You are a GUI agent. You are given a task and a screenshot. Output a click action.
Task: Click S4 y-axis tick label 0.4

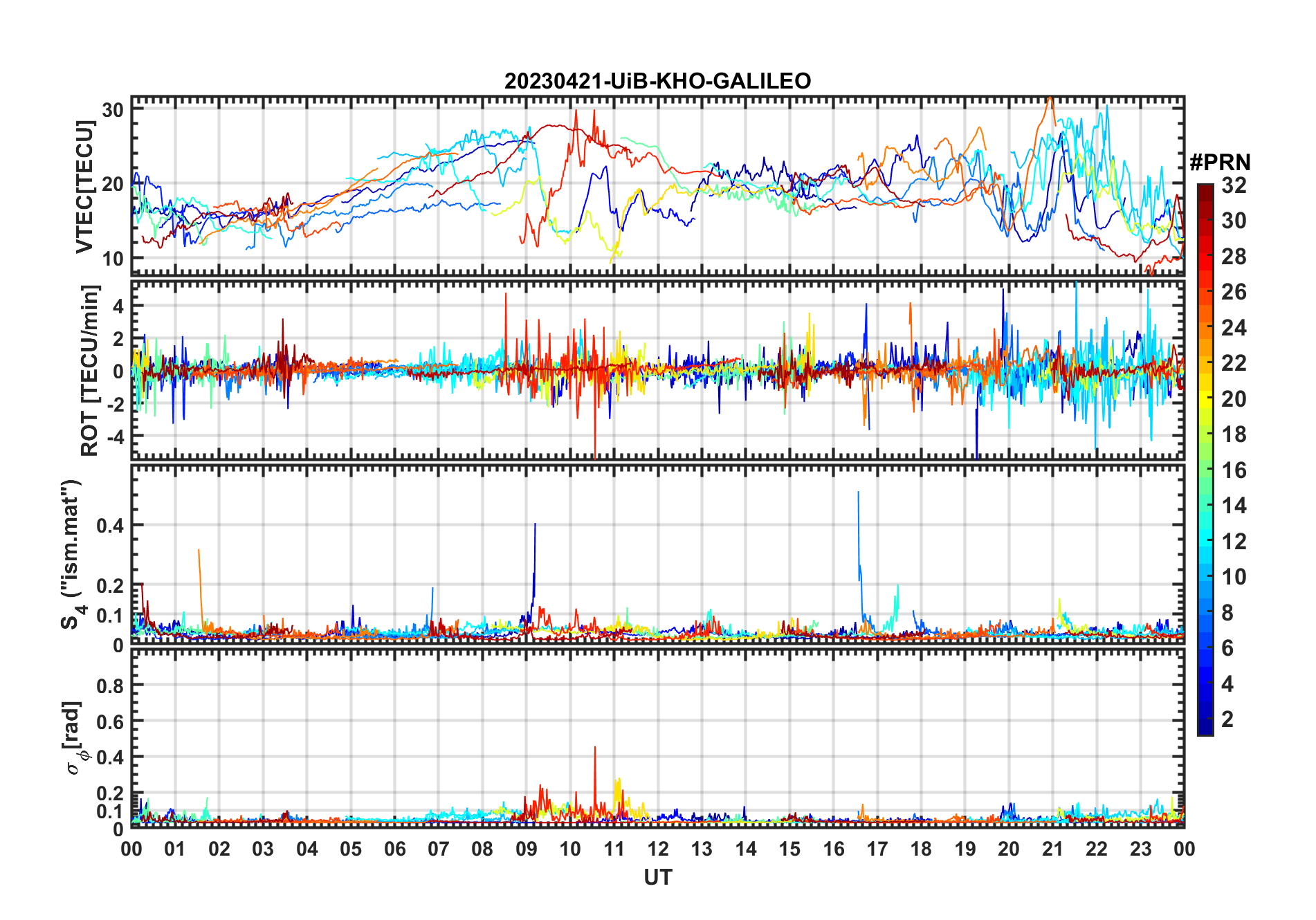pos(111,526)
